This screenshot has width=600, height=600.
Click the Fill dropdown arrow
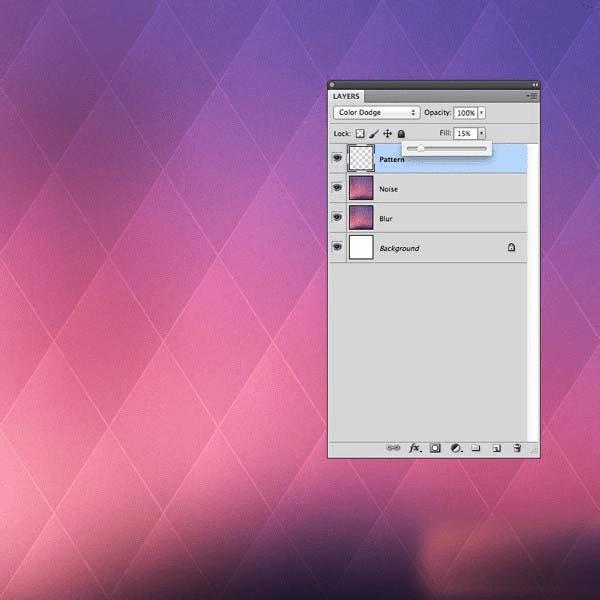(x=481, y=133)
